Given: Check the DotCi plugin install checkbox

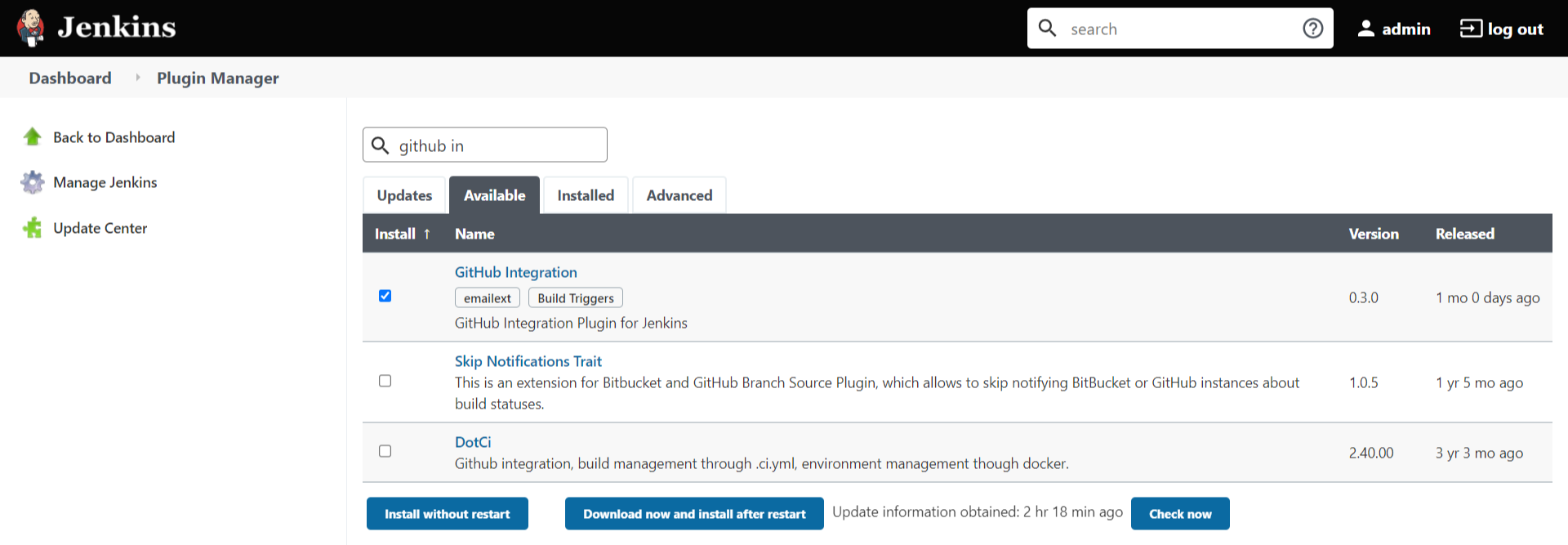Looking at the screenshot, I should coord(385,451).
